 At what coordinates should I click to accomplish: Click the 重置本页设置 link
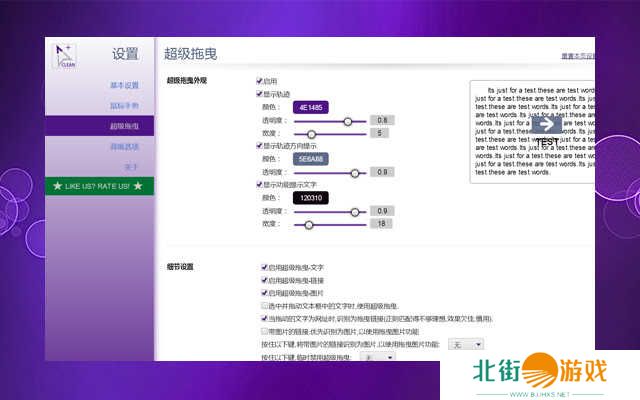pos(577,56)
